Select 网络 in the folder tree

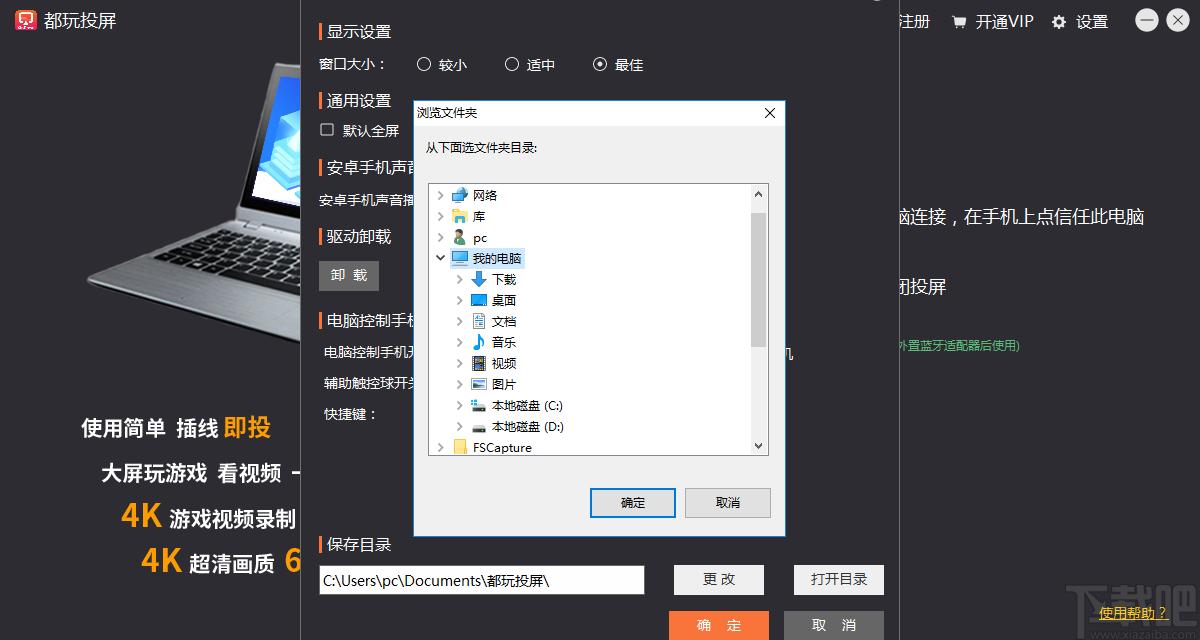click(485, 195)
